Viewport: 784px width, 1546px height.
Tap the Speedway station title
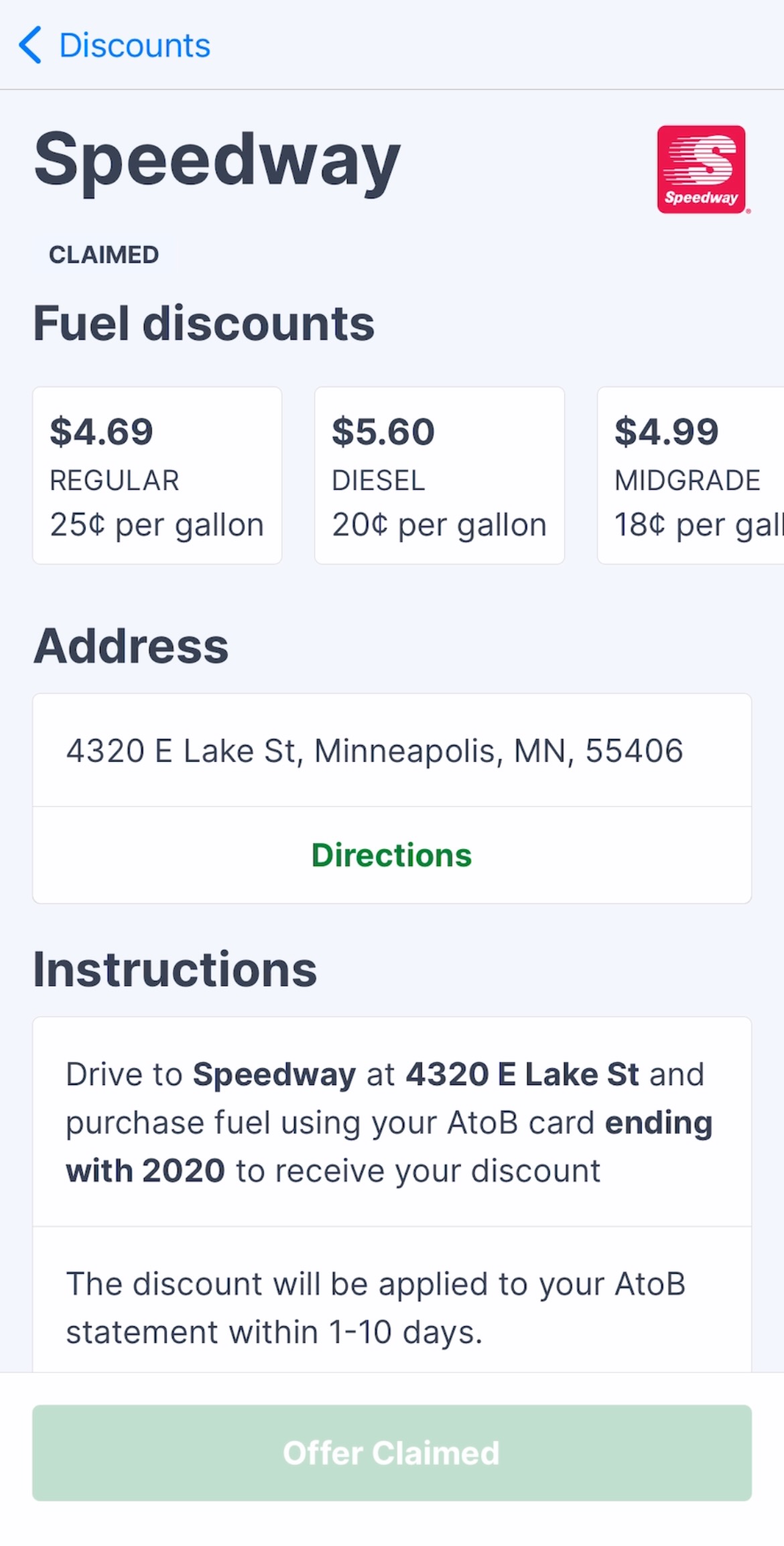(217, 161)
